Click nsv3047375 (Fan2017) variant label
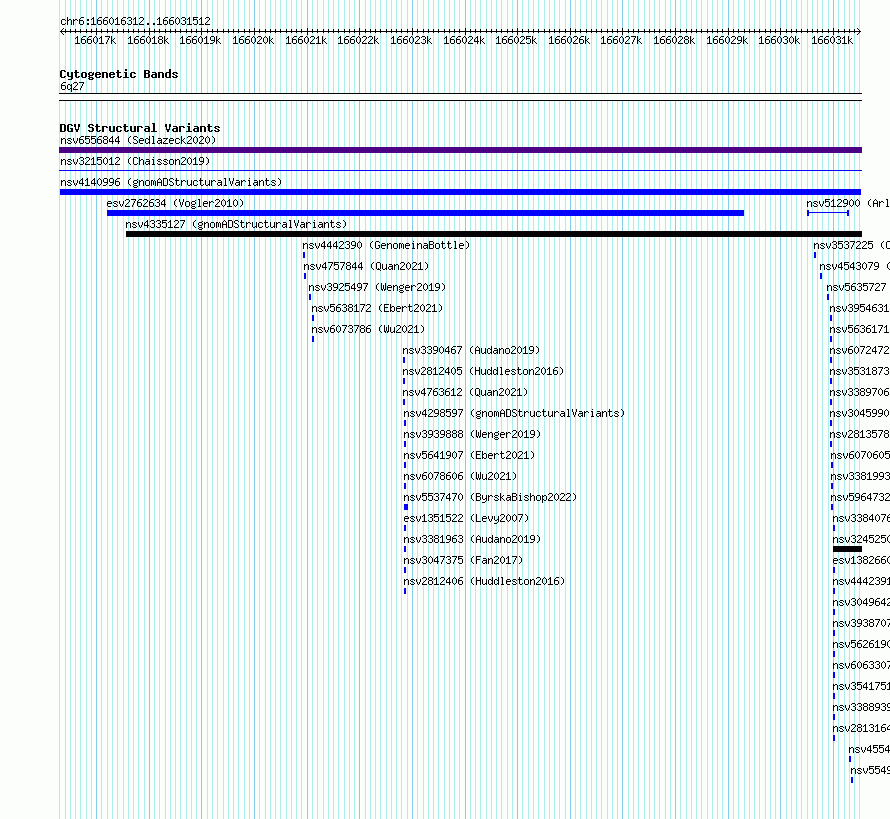 [x=463, y=560]
